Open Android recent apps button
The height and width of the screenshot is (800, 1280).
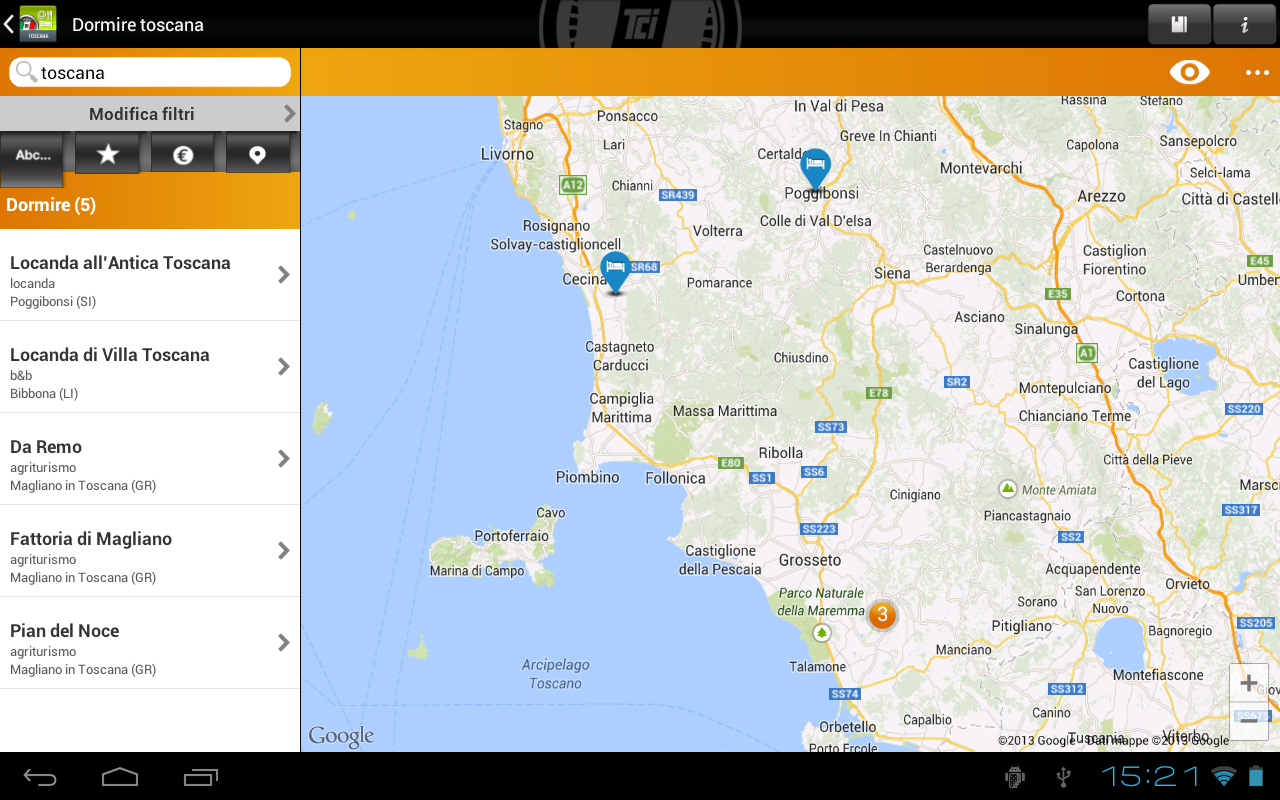[x=201, y=777]
